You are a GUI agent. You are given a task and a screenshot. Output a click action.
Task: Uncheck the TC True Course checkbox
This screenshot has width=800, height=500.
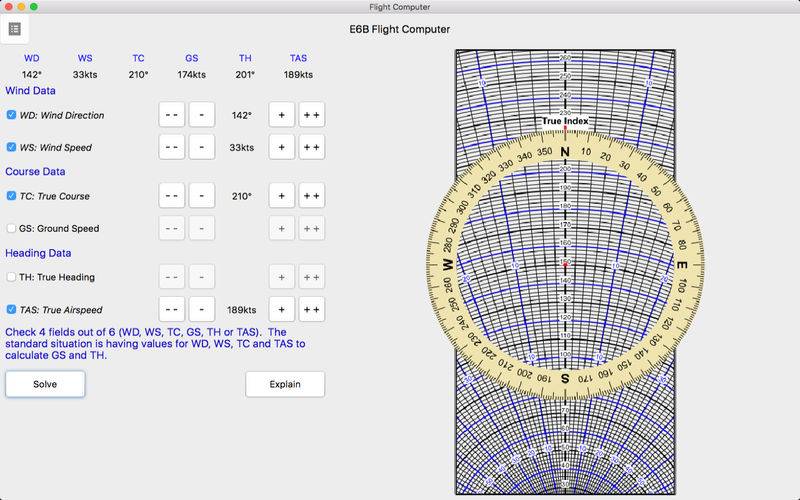(x=11, y=196)
